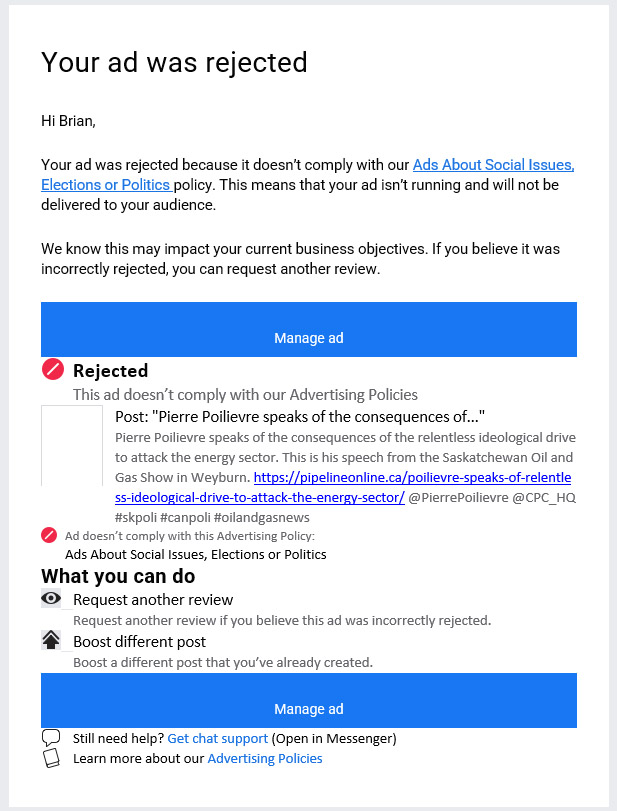Select the Request another review option title
This screenshot has height=811, width=617.
(153, 600)
